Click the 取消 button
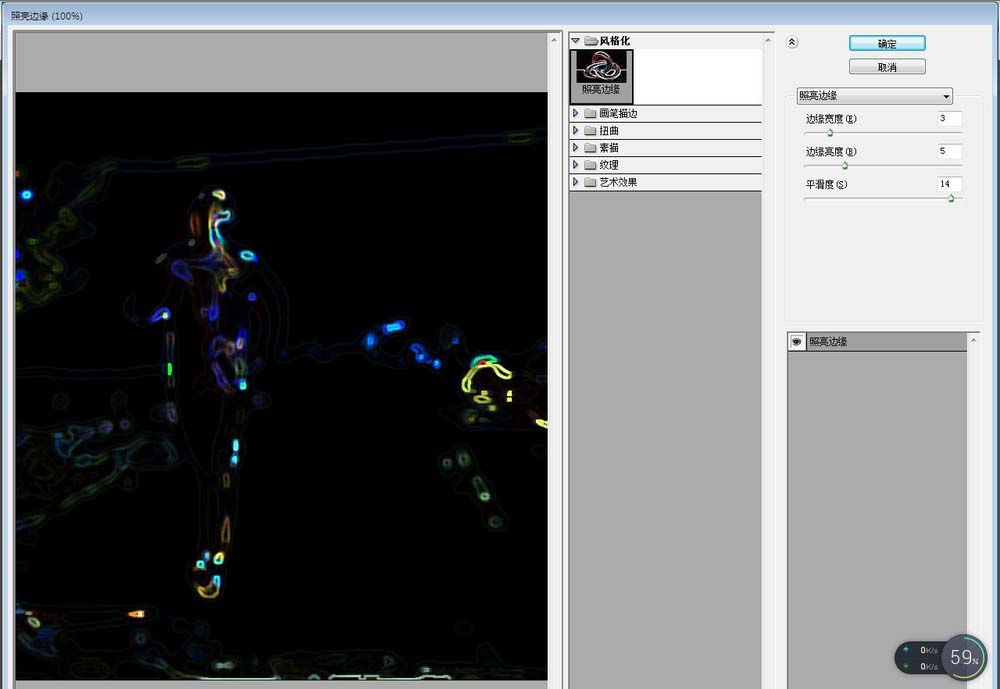The height and width of the screenshot is (689, 1000). (887, 67)
